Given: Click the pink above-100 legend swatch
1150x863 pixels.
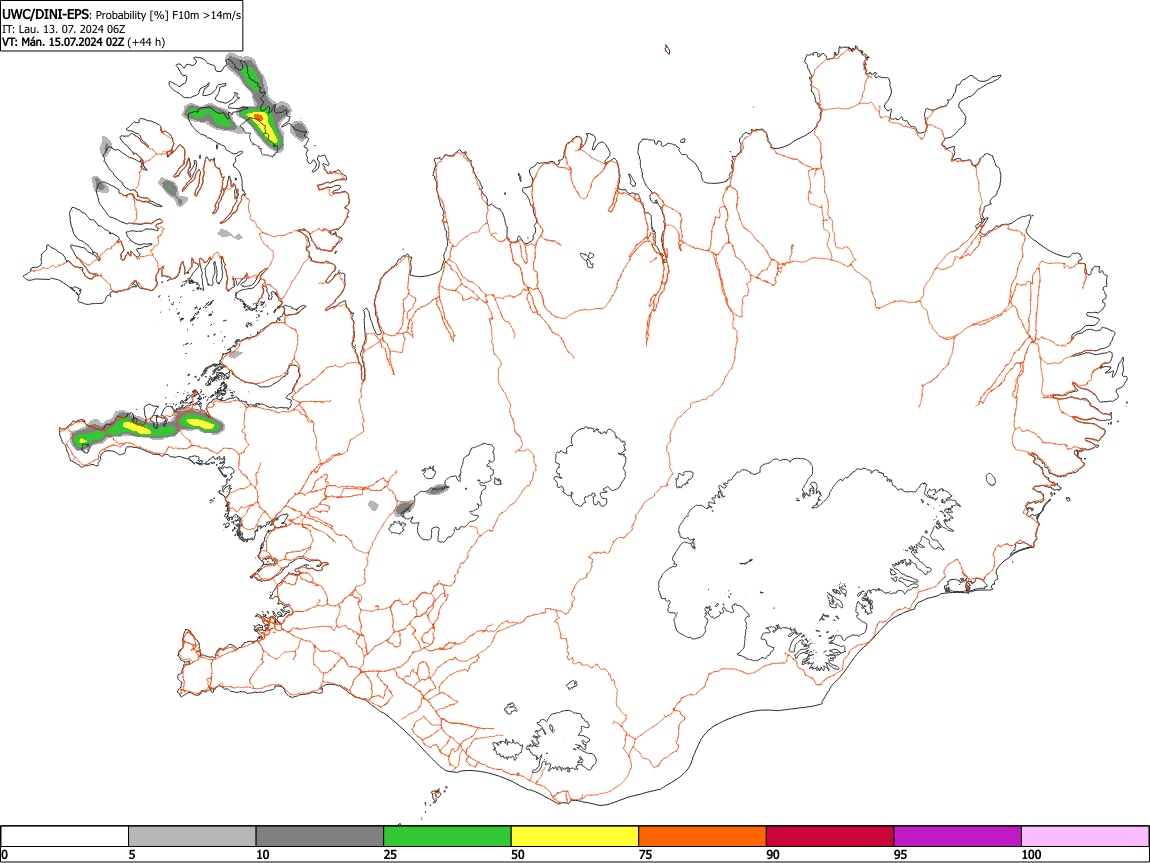Looking at the screenshot, I should coord(1085,837).
